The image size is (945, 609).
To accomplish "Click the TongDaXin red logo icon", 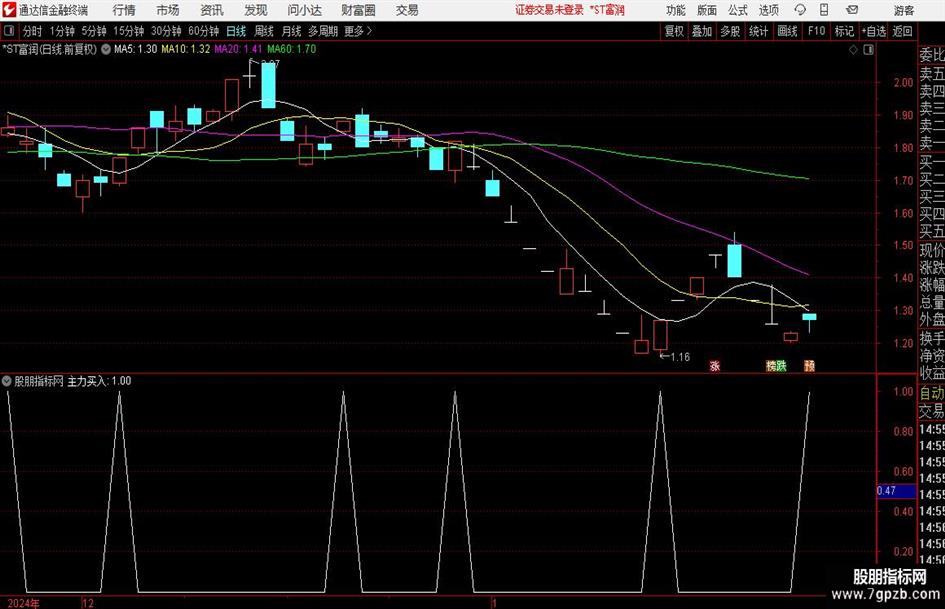I will point(9,10).
